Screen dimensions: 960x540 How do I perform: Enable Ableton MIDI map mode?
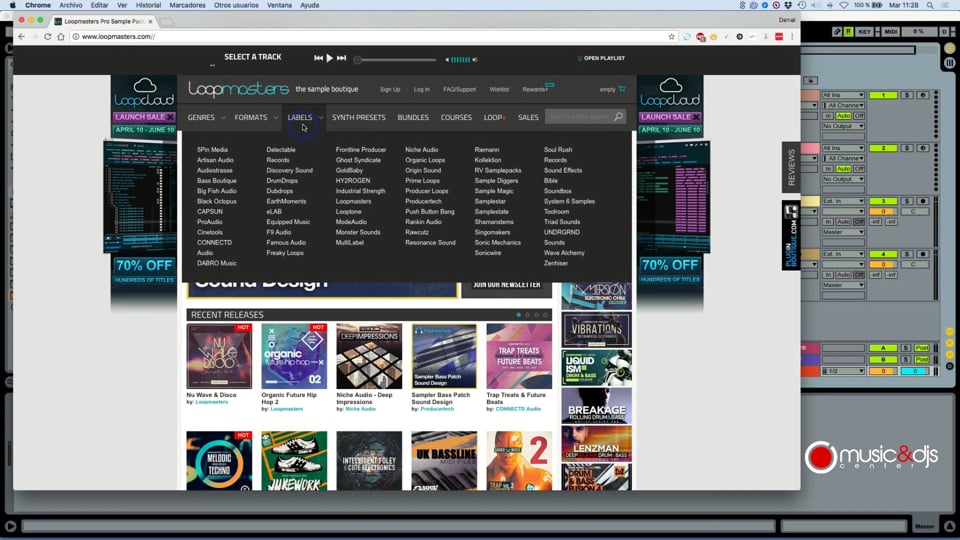891,31
